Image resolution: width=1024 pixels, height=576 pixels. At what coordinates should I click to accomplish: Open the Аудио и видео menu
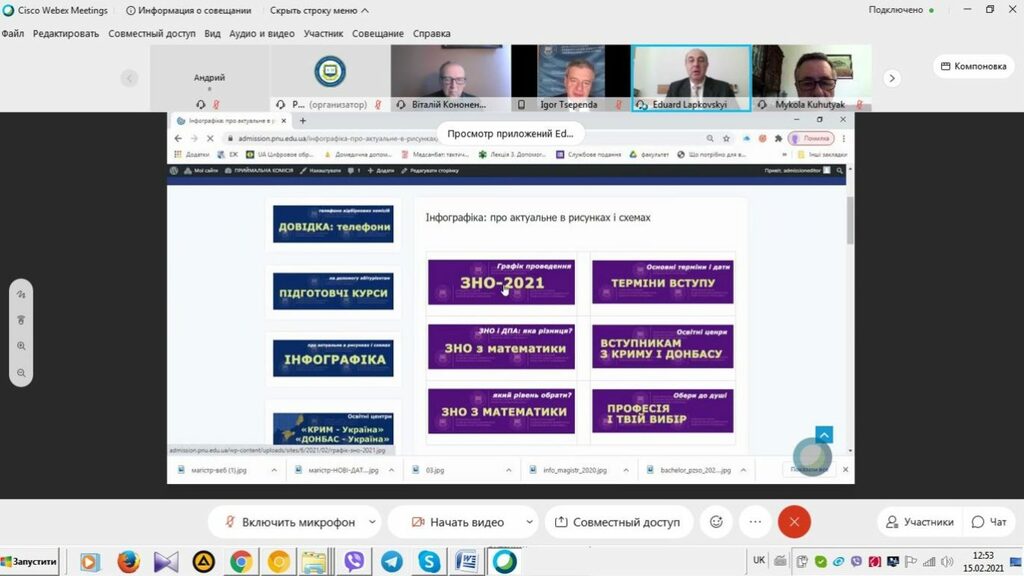point(262,33)
